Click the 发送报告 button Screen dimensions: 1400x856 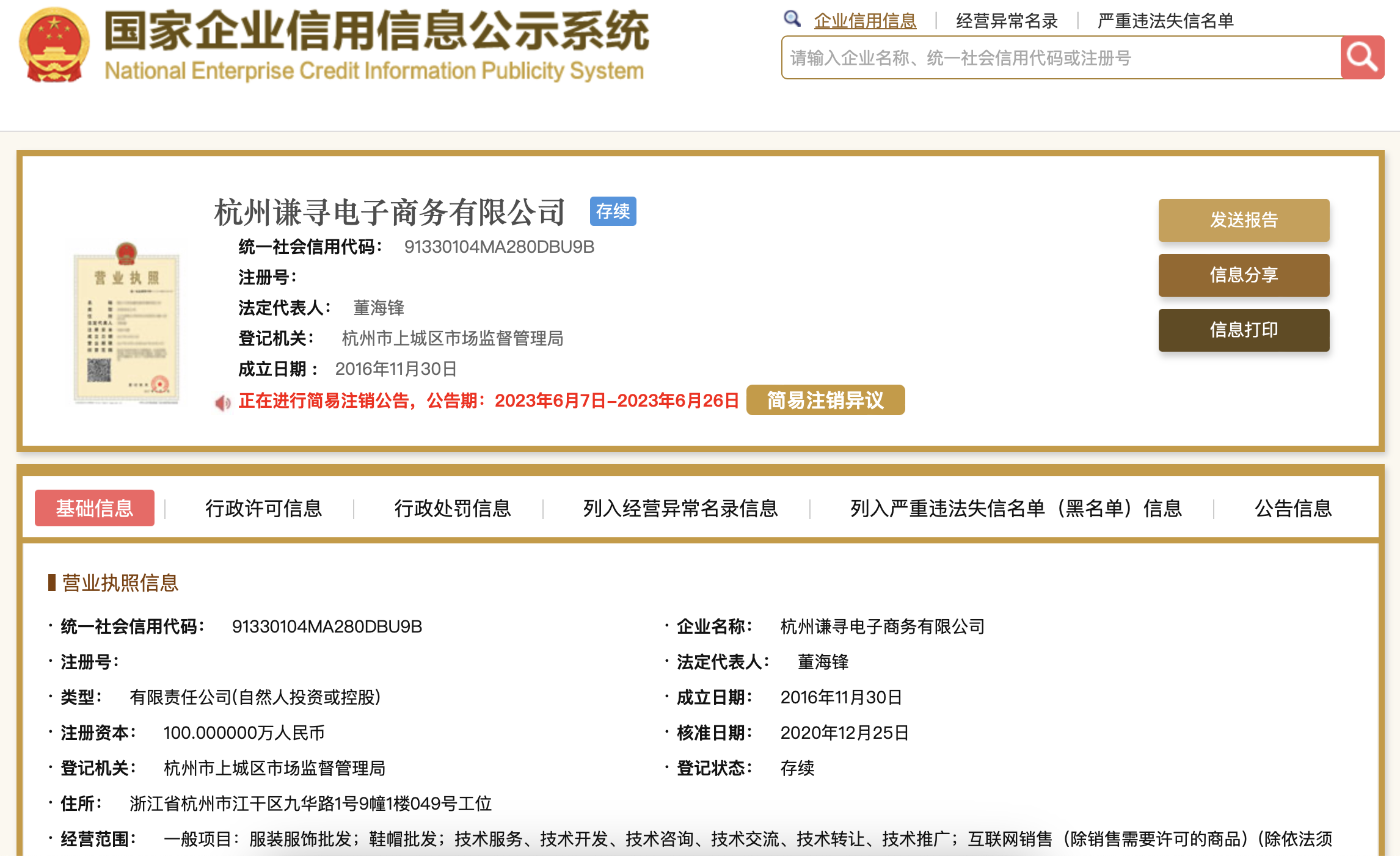[x=1243, y=220]
